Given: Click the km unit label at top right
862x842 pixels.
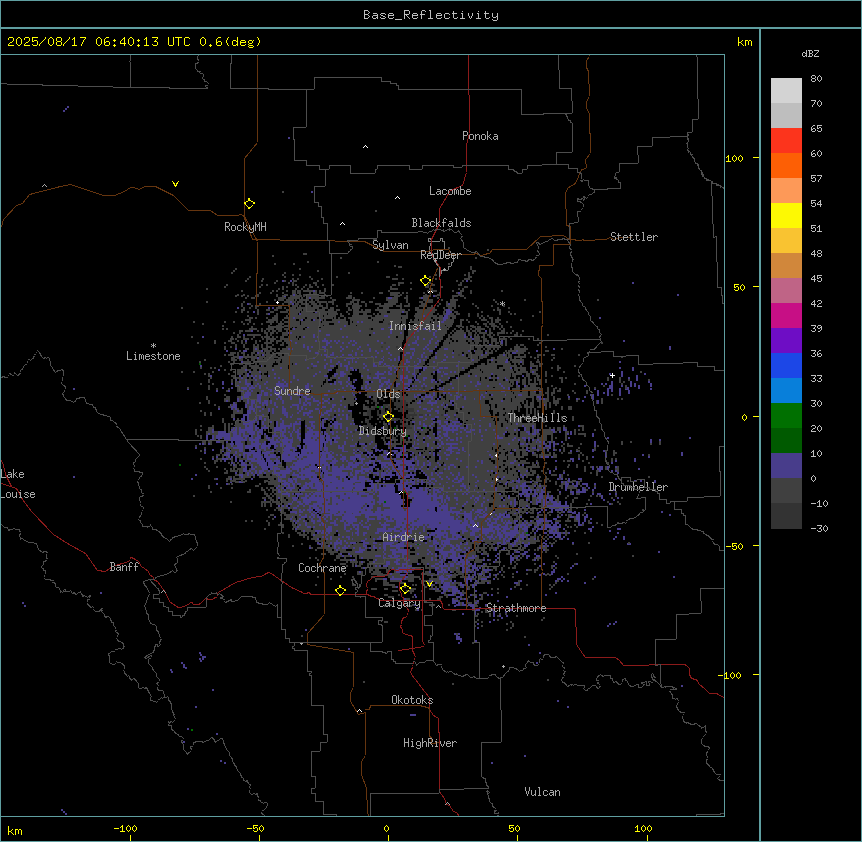Looking at the screenshot, I should [745, 42].
